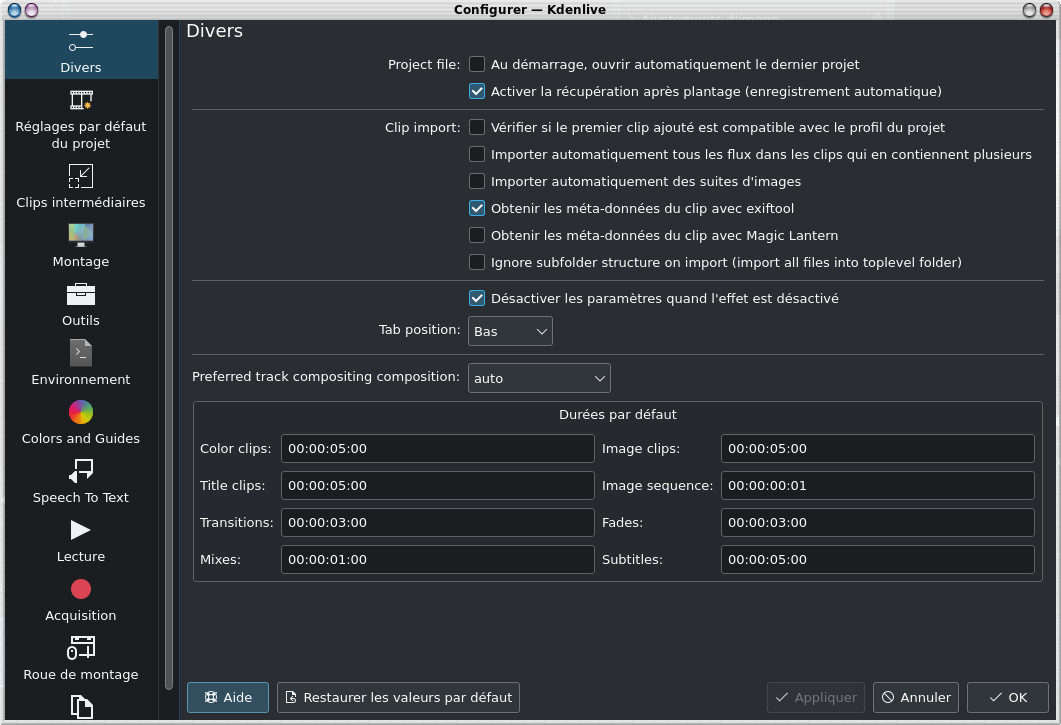Click the Image clips duration field

pos(878,449)
